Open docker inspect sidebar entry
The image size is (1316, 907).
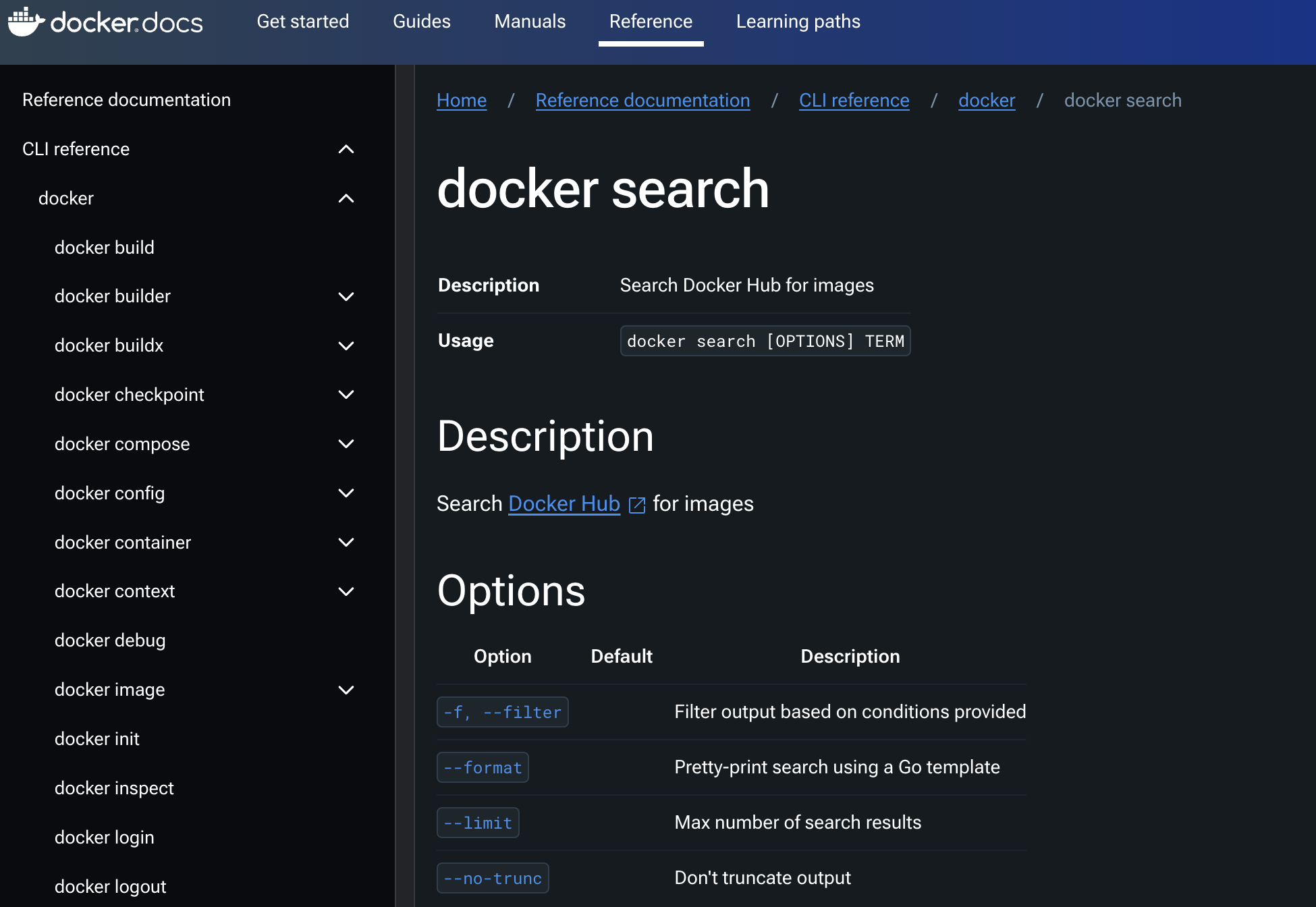(x=114, y=788)
